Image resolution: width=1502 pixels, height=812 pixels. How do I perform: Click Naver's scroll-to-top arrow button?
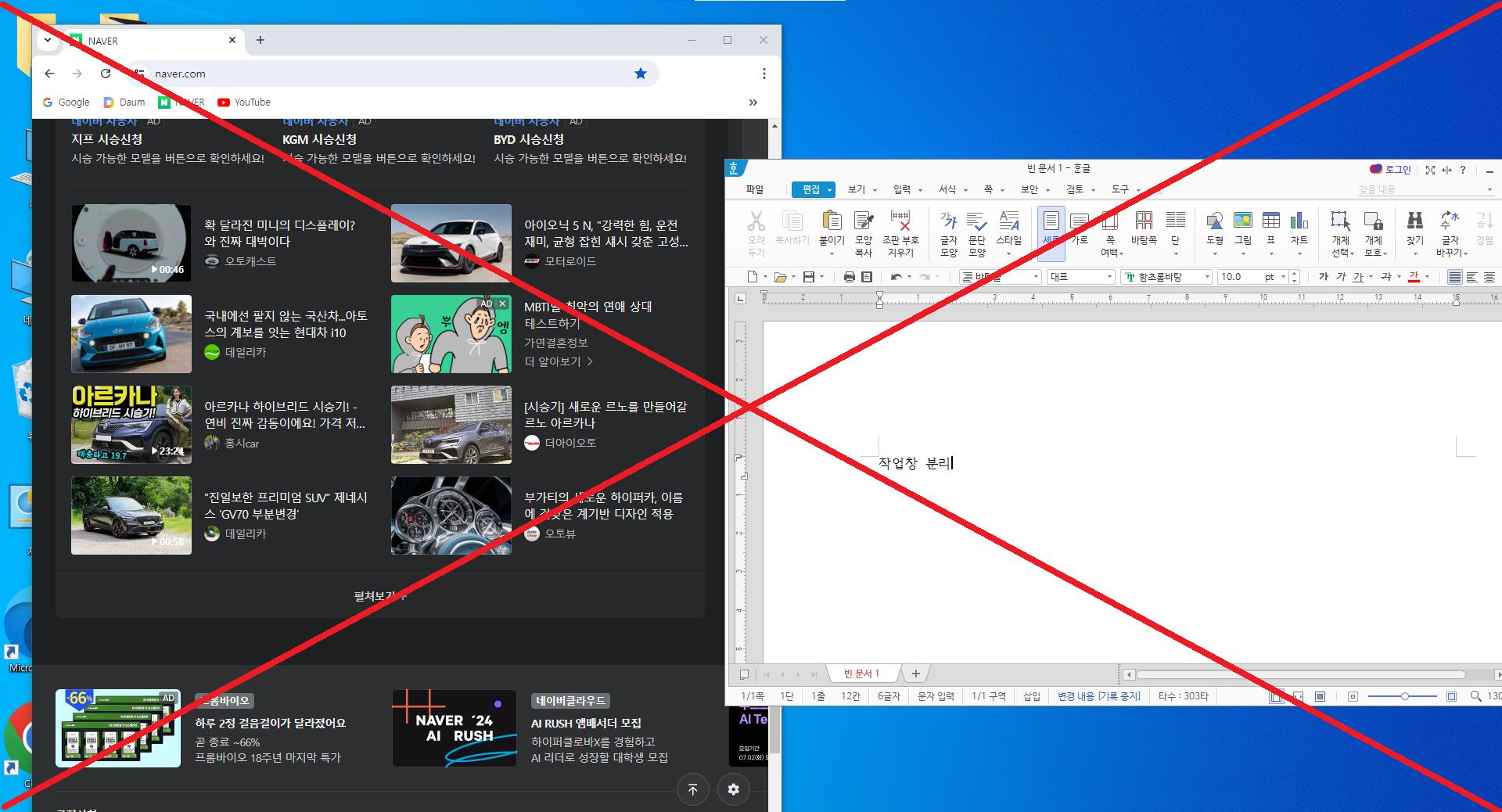point(693,789)
